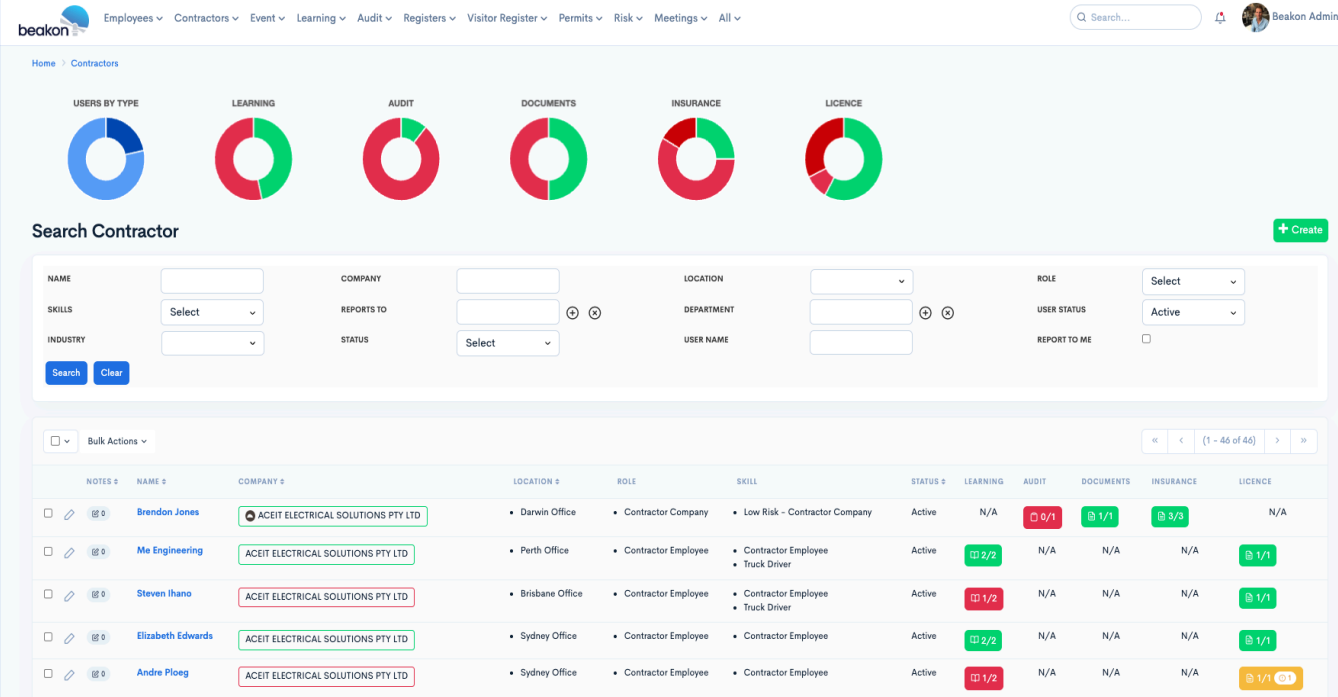
Task: Click Andre Ploeg's orange licence 1/1 badge
Action: (1270, 678)
